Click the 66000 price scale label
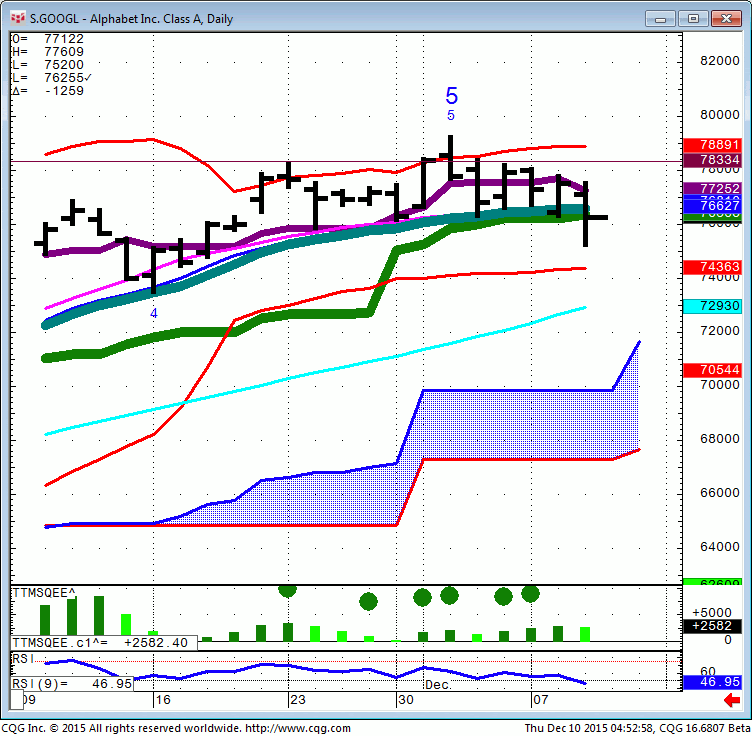This screenshot has height=736, width=752. pyautogui.click(x=719, y=492)
